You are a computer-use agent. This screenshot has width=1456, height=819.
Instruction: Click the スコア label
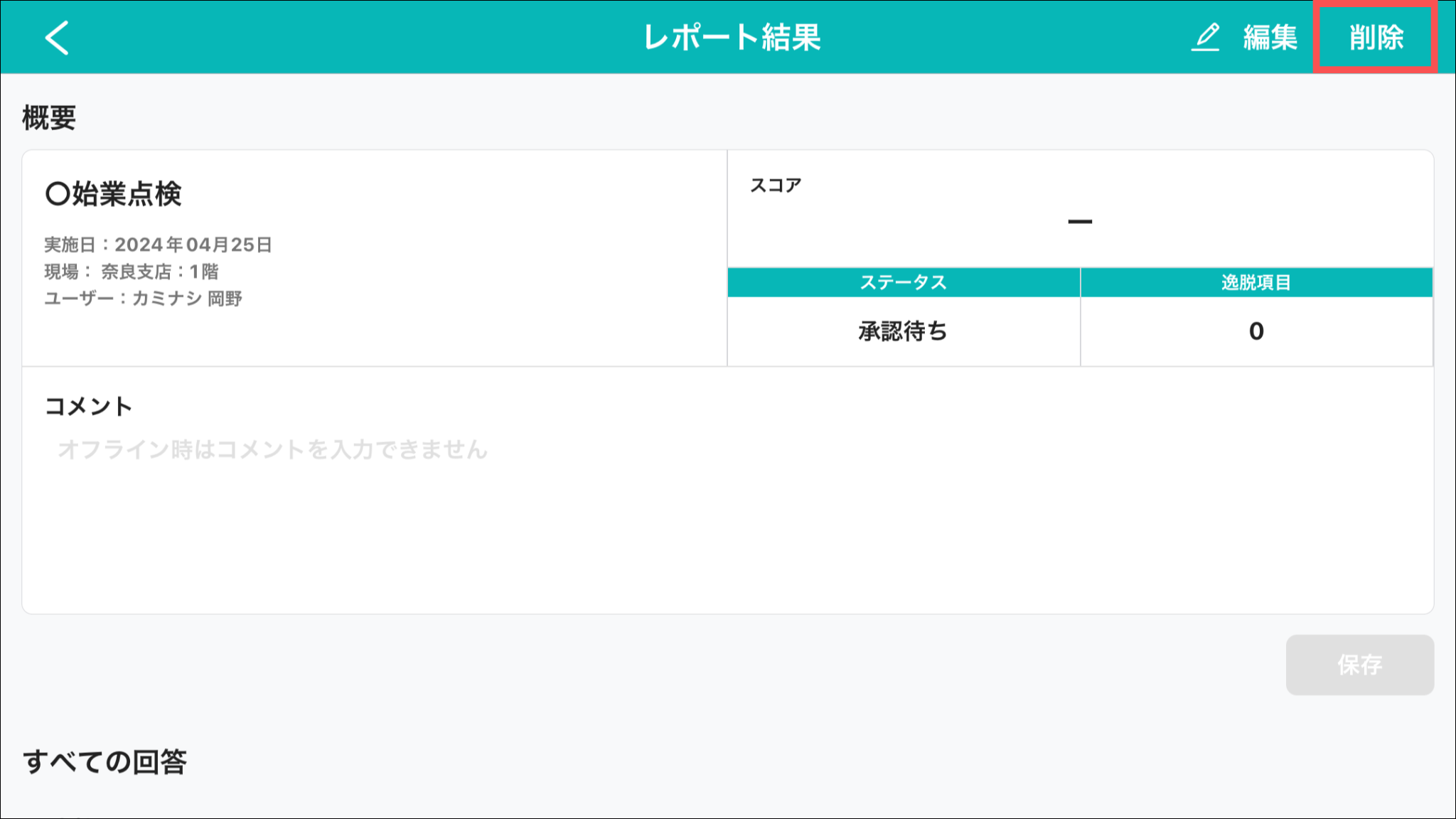click(x=776, y=186)
